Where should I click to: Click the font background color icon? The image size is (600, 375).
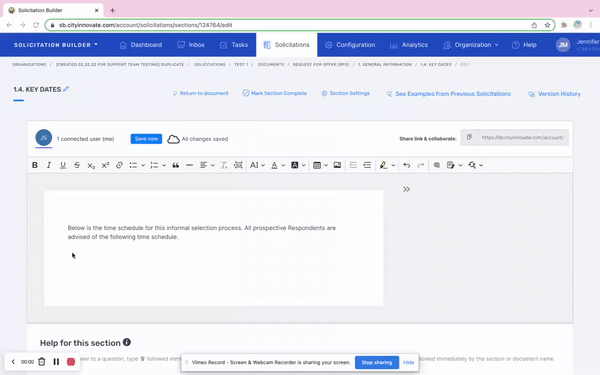pos(295,165)
